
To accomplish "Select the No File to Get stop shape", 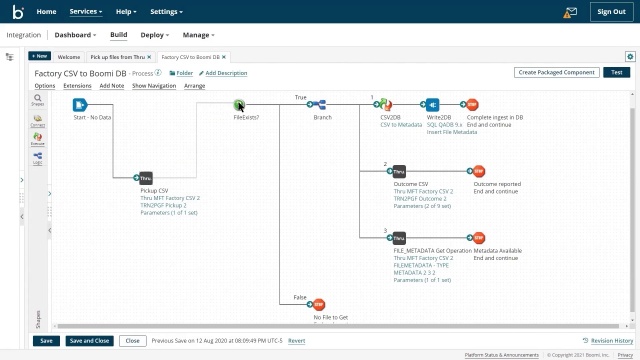I will (x=319, y=304).
